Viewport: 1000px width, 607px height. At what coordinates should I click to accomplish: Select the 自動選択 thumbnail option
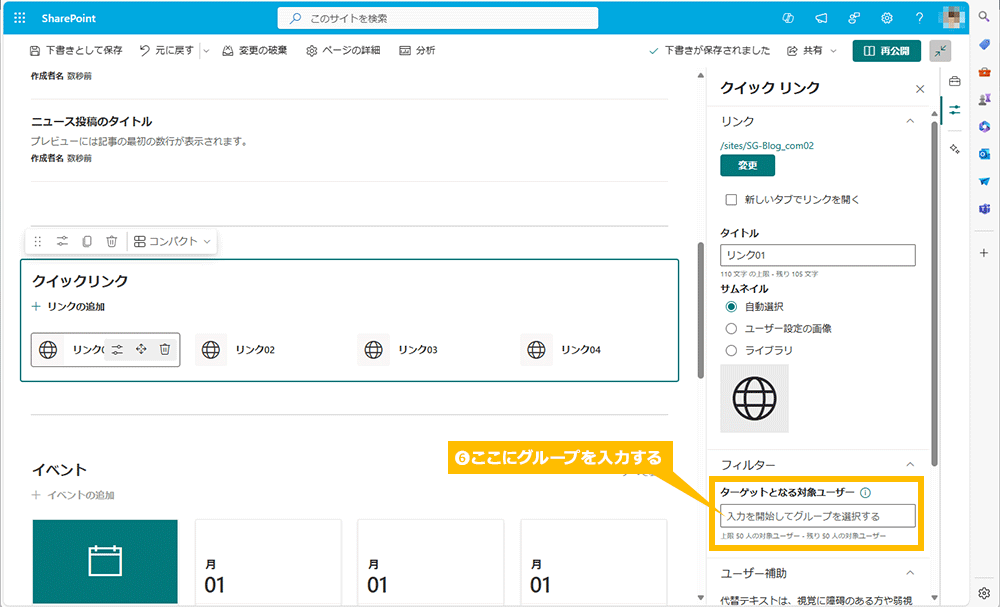[731, 307]
